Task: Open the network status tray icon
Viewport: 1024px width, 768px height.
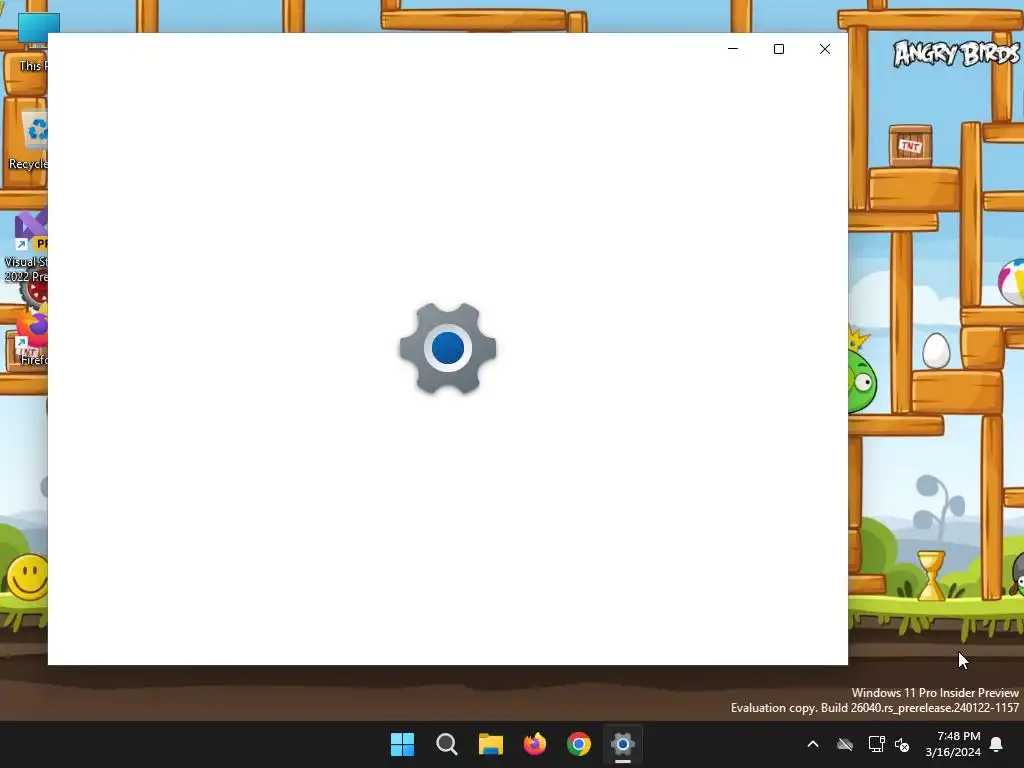Action: click(876, 744)
